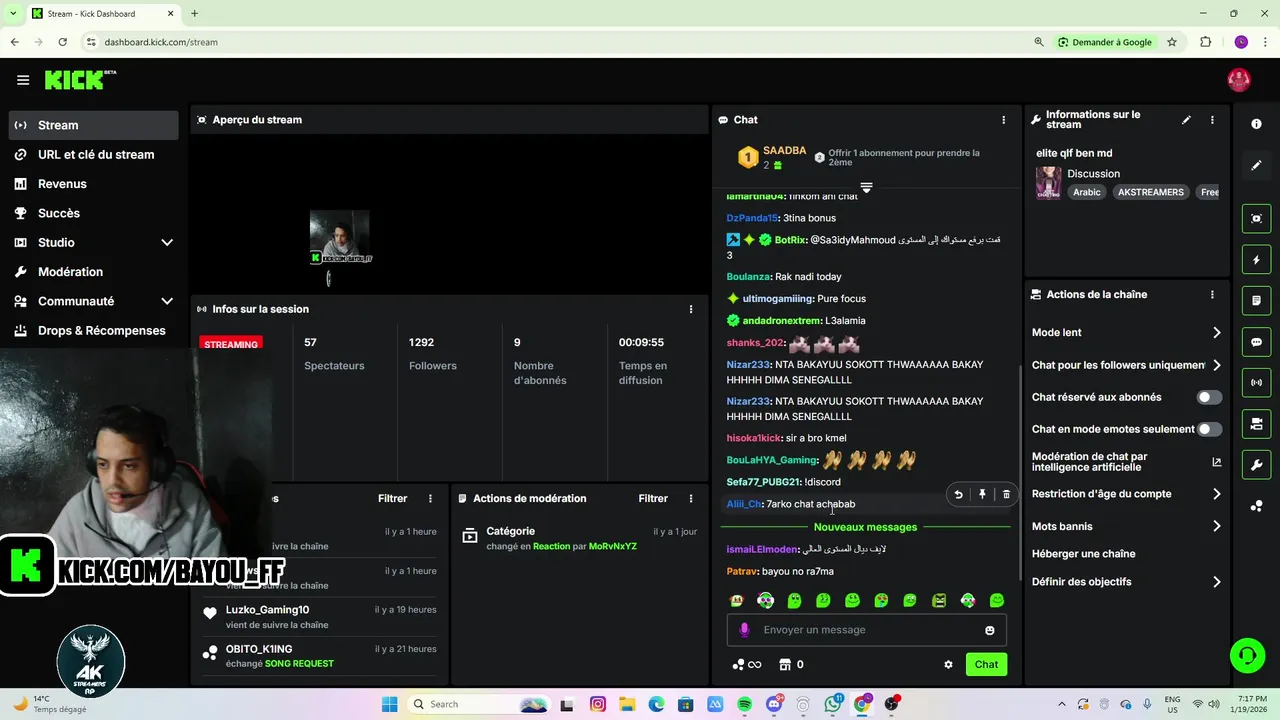
Task: Click Héberger une chaîne
Action: (x=1083, y=554)
